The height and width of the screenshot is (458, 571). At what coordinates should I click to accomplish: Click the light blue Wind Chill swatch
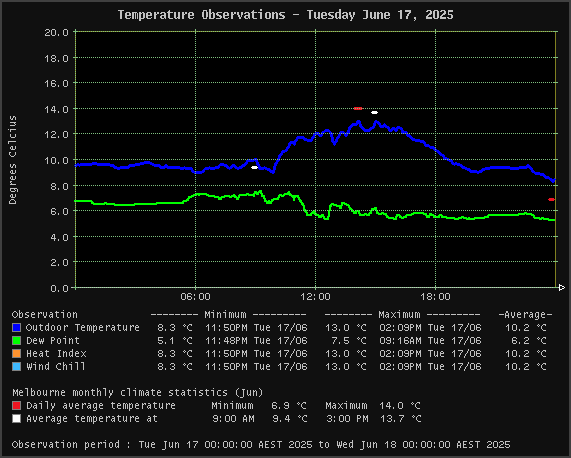click(16, 367)
